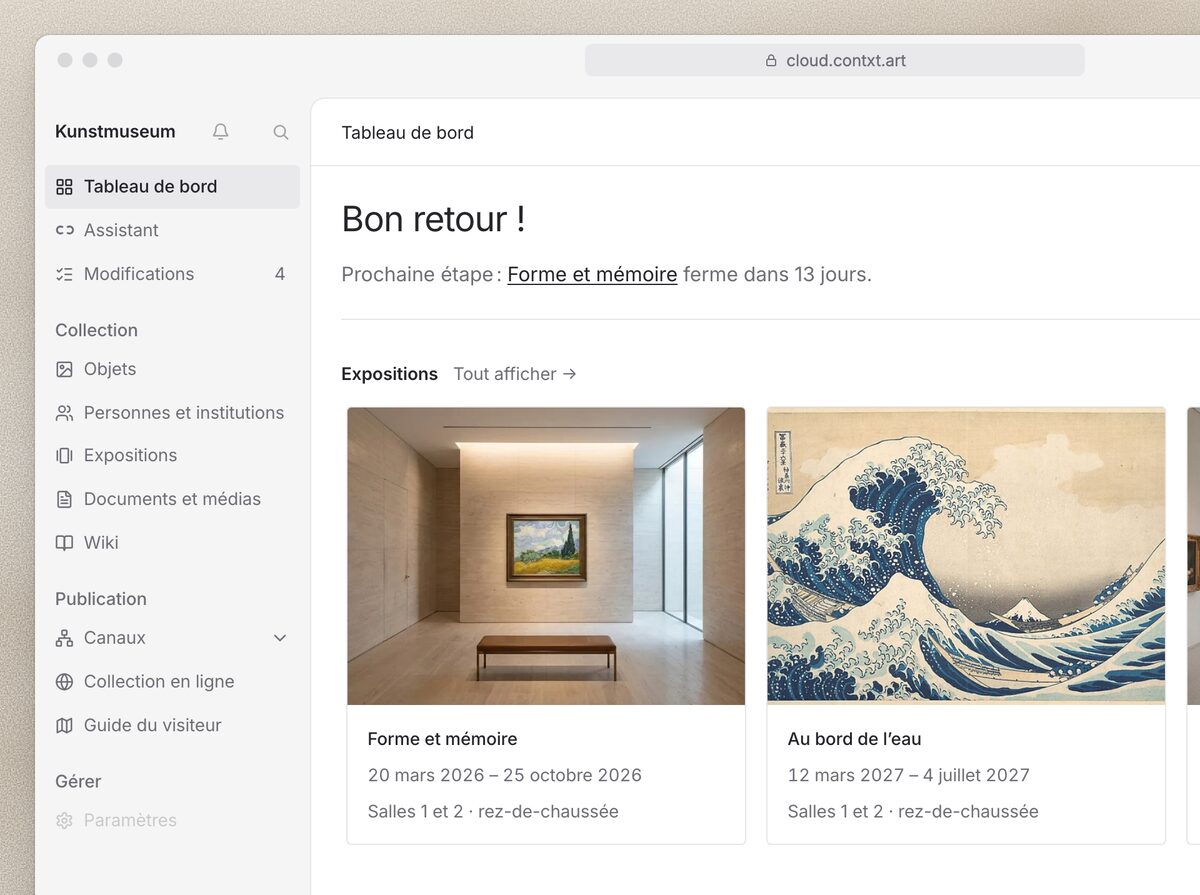Click the cloud.contxt.art address bar
The width and height of the screenshot is (1200, 895).
point(835,60)
